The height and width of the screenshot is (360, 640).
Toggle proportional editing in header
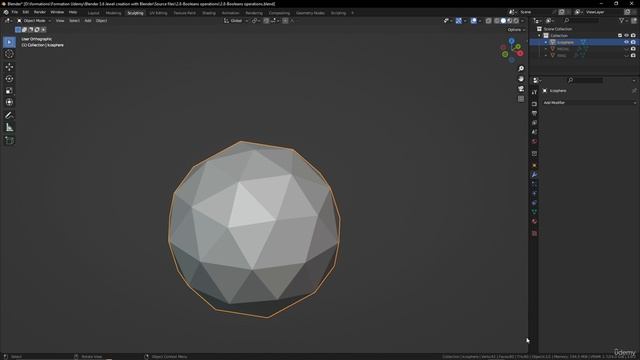coord(285,20)
